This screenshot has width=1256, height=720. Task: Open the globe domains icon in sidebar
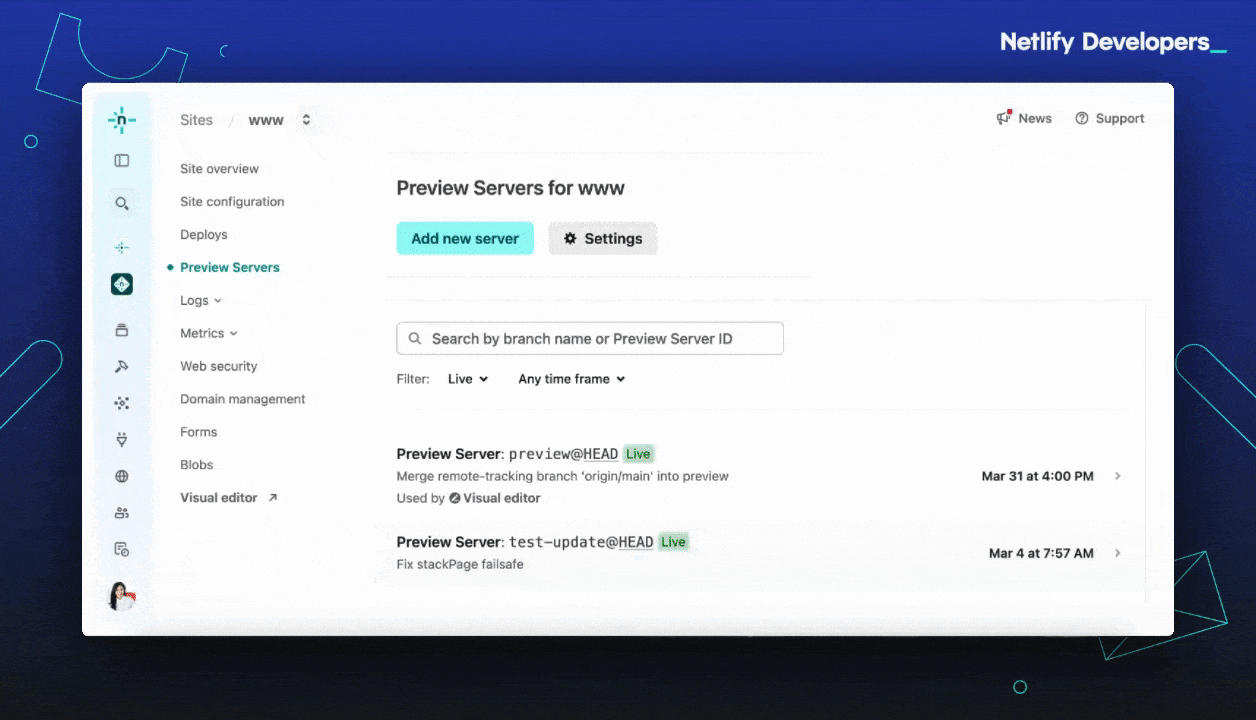point(121,476)
